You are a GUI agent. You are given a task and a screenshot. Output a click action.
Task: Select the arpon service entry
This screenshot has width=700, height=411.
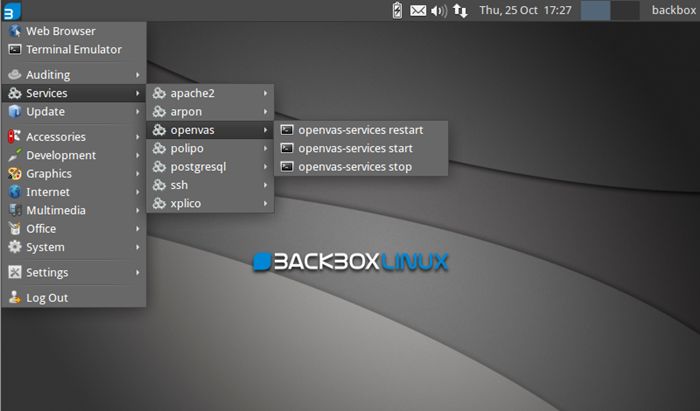pyautogui.click(x=210, y=112)
